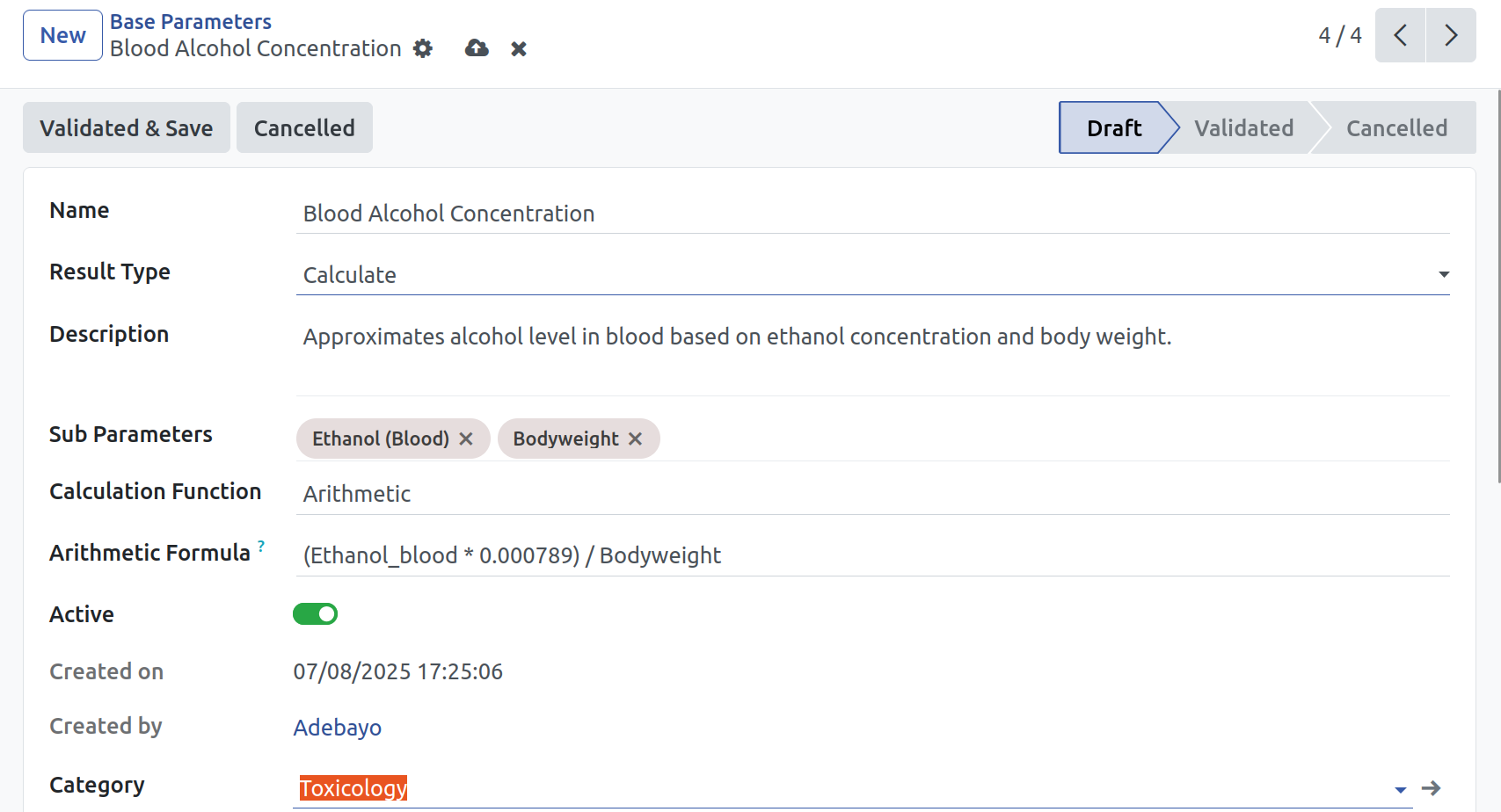Click the Arithmetic Formula input field
This screenshot has width=1501, height=812.
click(872, 555)
